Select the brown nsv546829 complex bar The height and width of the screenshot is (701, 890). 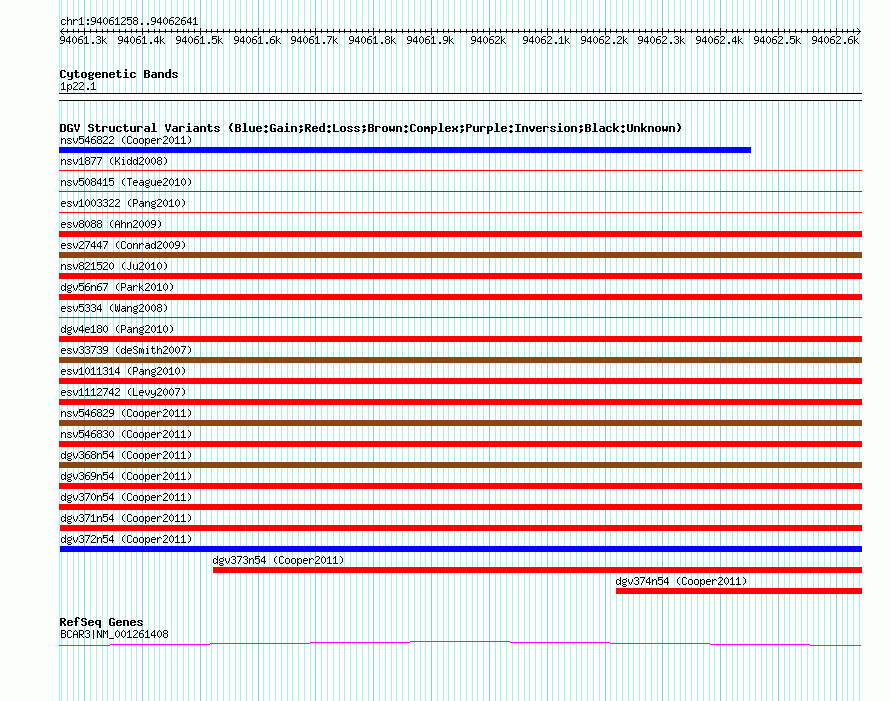coord(460,423)
